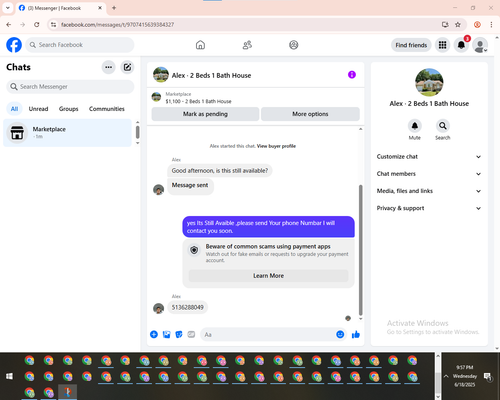Click message 'Good afternoon, is this still available?'
The image size is (500, 400).
pyautogui.click(x=220, y=171)
